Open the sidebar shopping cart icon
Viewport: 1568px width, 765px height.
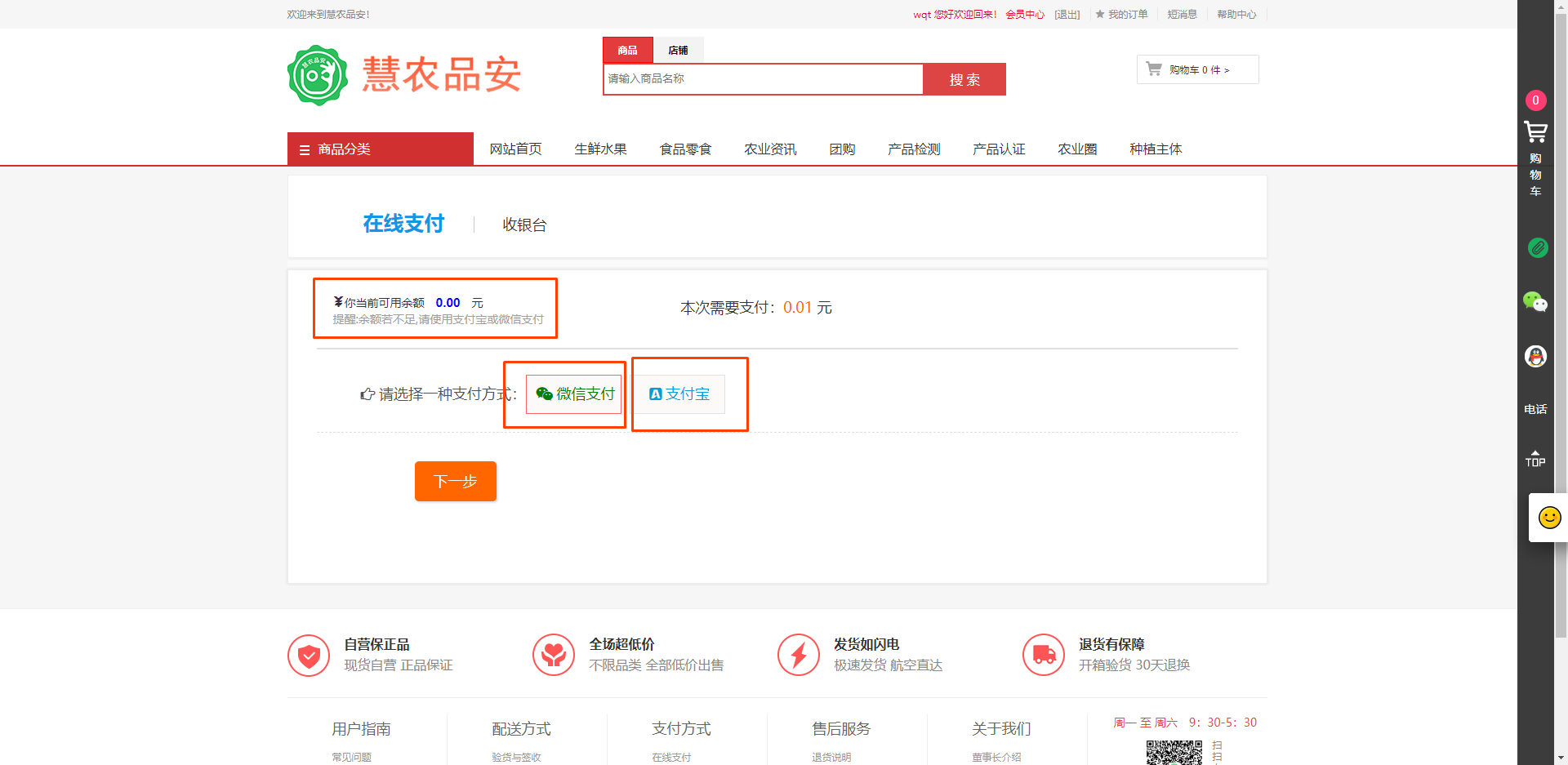1535,131
